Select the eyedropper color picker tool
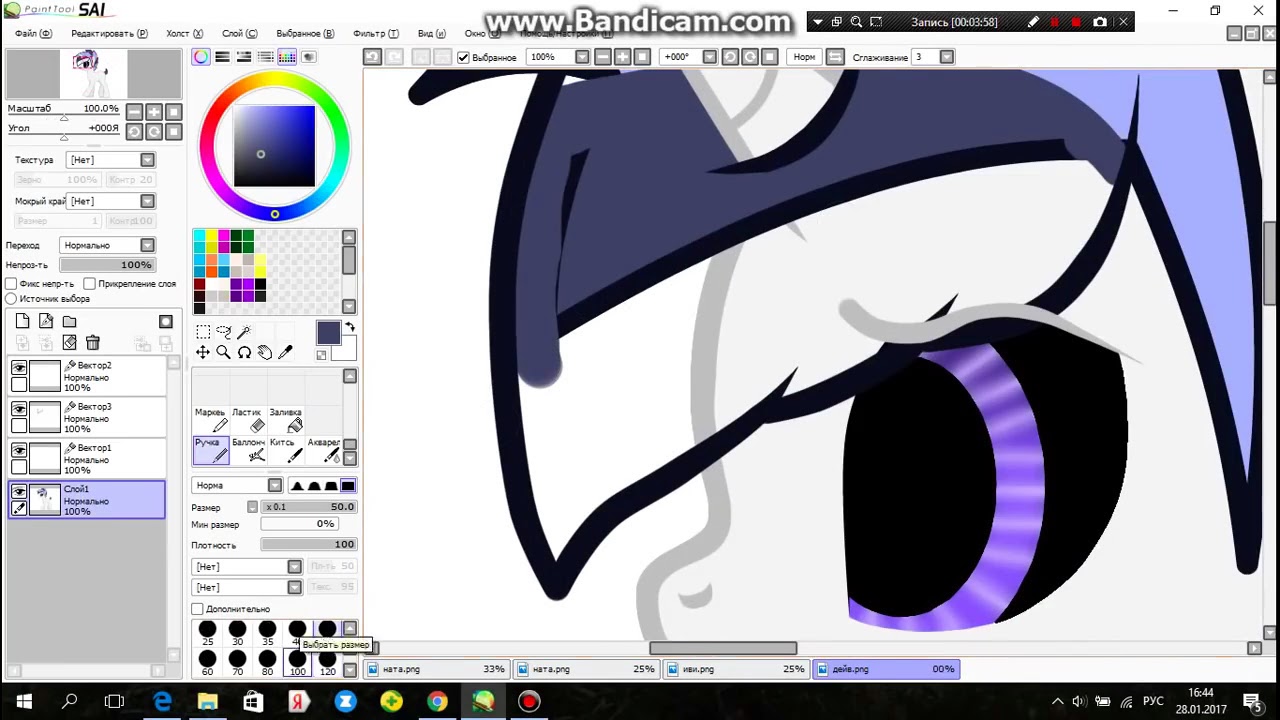Screen dimensions: 1280x720 pyautogui.click(x=286, y=352)
